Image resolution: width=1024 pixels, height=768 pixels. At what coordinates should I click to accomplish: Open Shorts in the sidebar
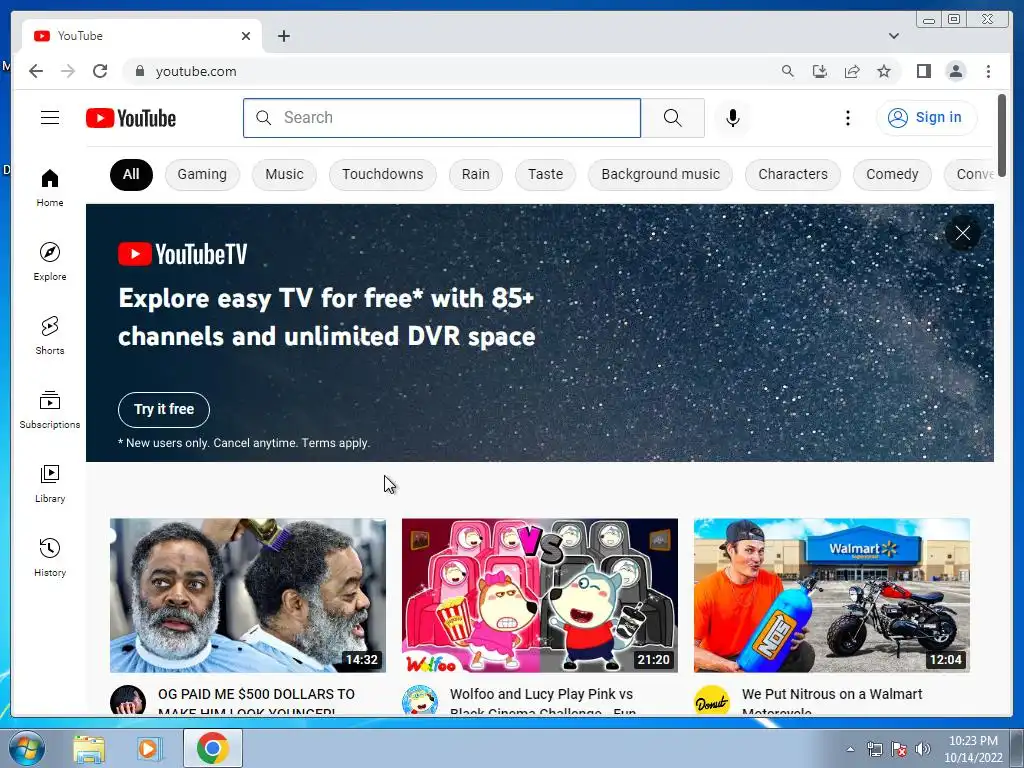point(50,336)
